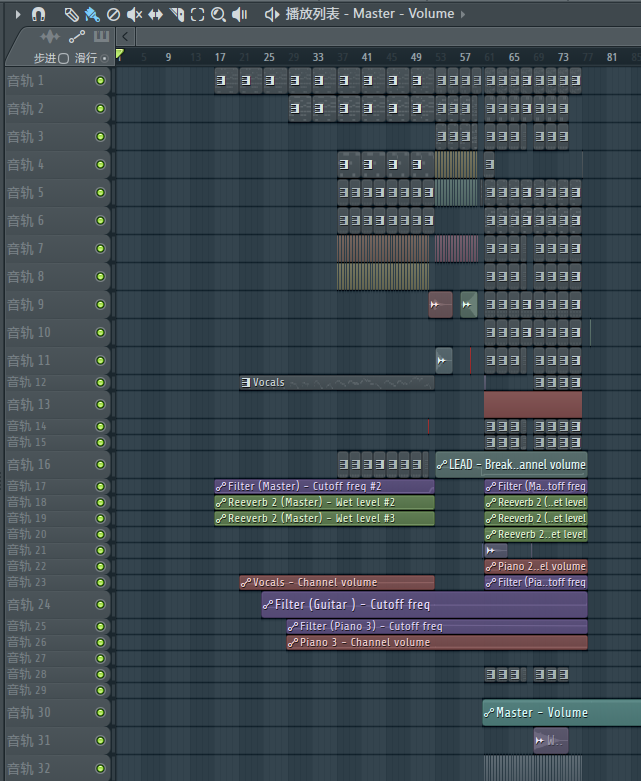Screen dimensions: 641x781
Task: Select the Paint brush tool
Action: click(92, 14)
